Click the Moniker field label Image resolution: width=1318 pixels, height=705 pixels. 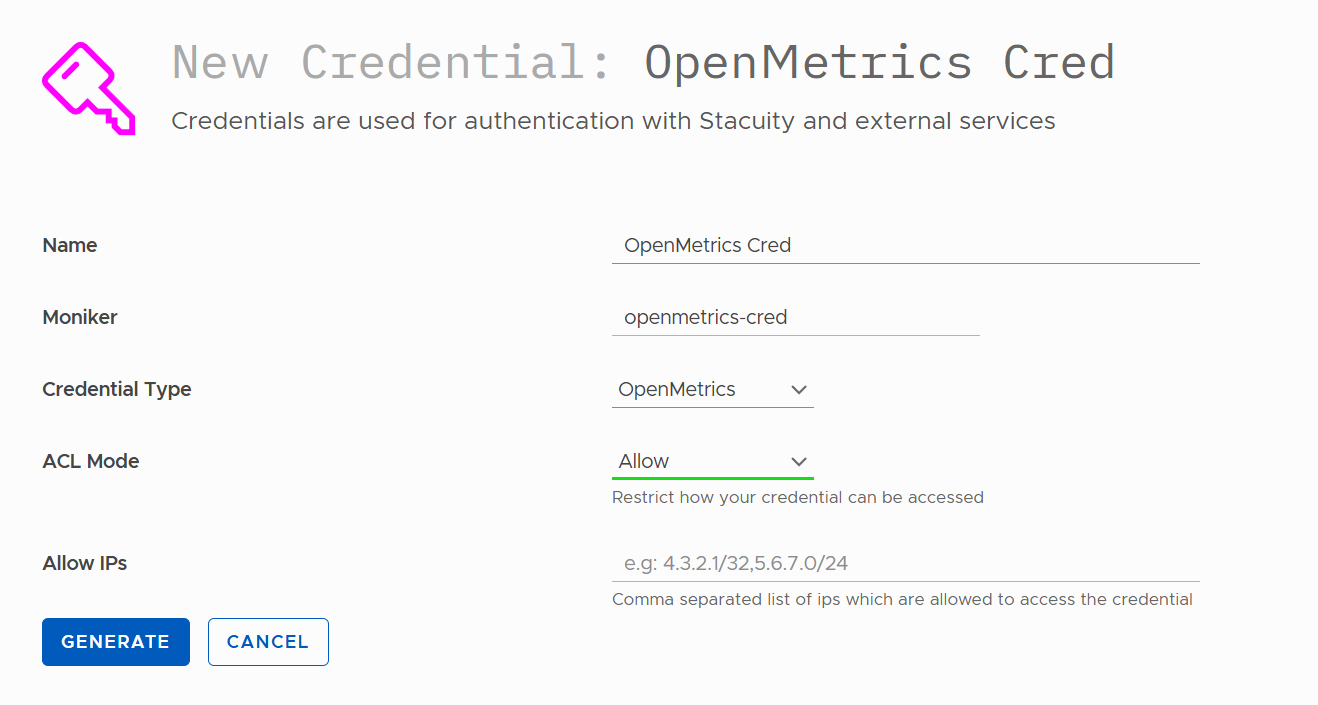pyautogui.click(x=80, y=318)
